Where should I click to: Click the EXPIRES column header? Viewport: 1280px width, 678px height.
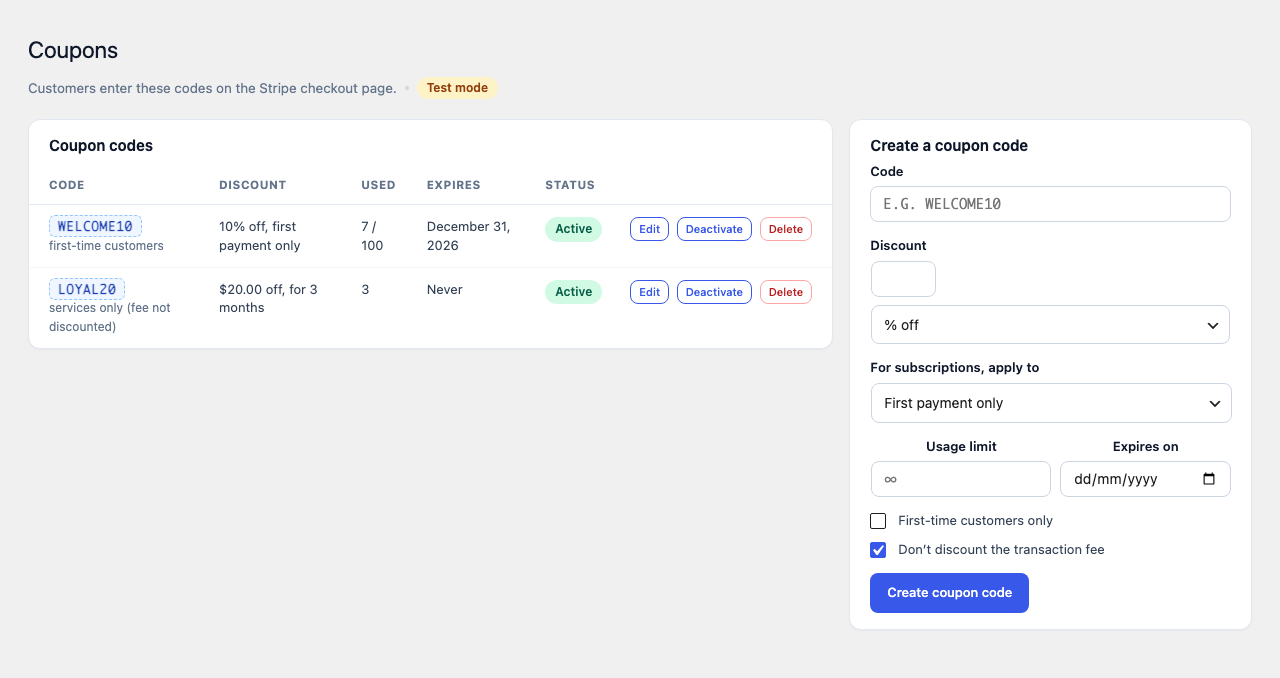454,185
